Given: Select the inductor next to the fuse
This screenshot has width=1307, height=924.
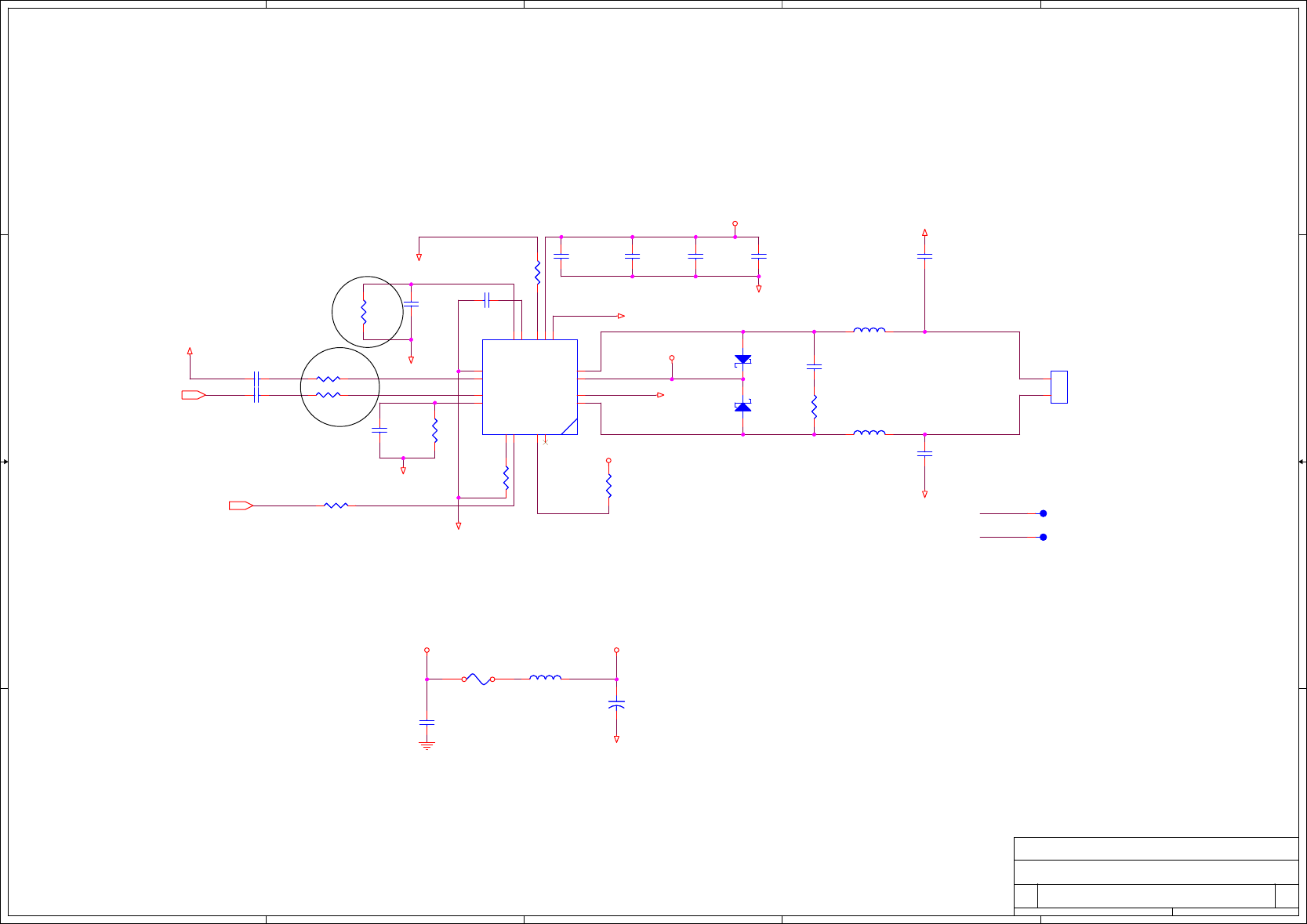Looking at the screenshot, I should [x=545, y=677].
